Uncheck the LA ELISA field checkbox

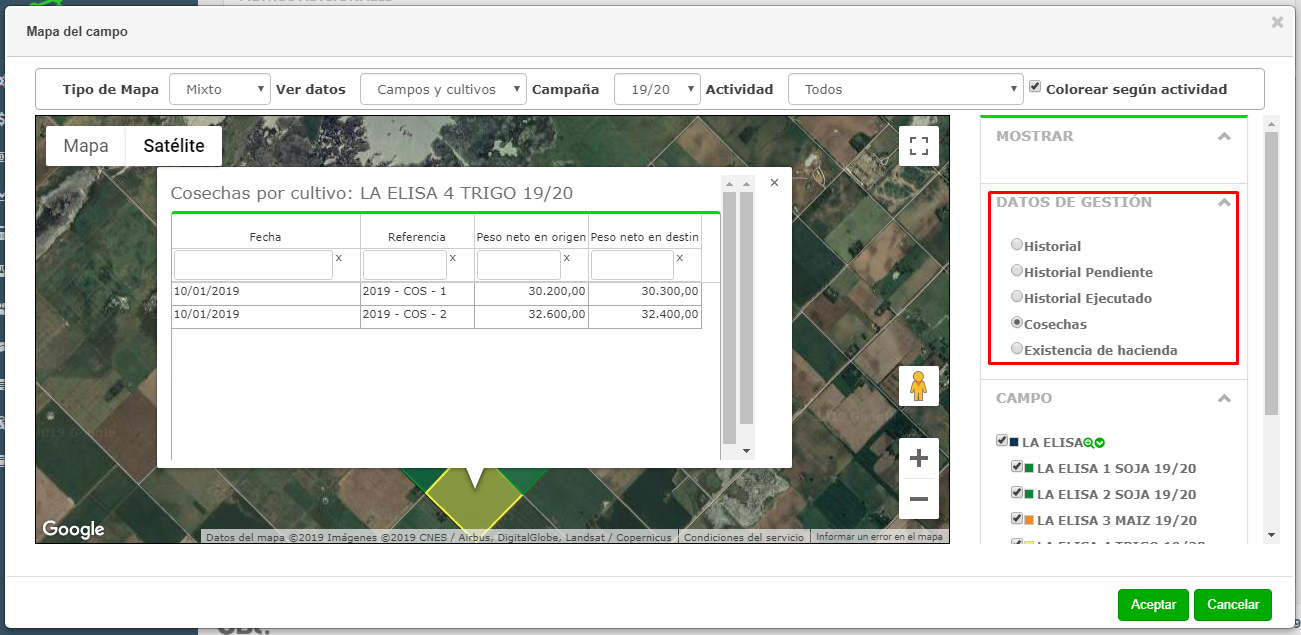click(x=1002, y=440)
